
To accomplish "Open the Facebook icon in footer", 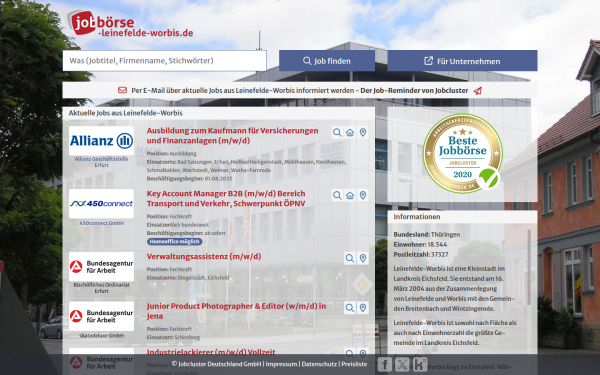I will tap(385, 364).
